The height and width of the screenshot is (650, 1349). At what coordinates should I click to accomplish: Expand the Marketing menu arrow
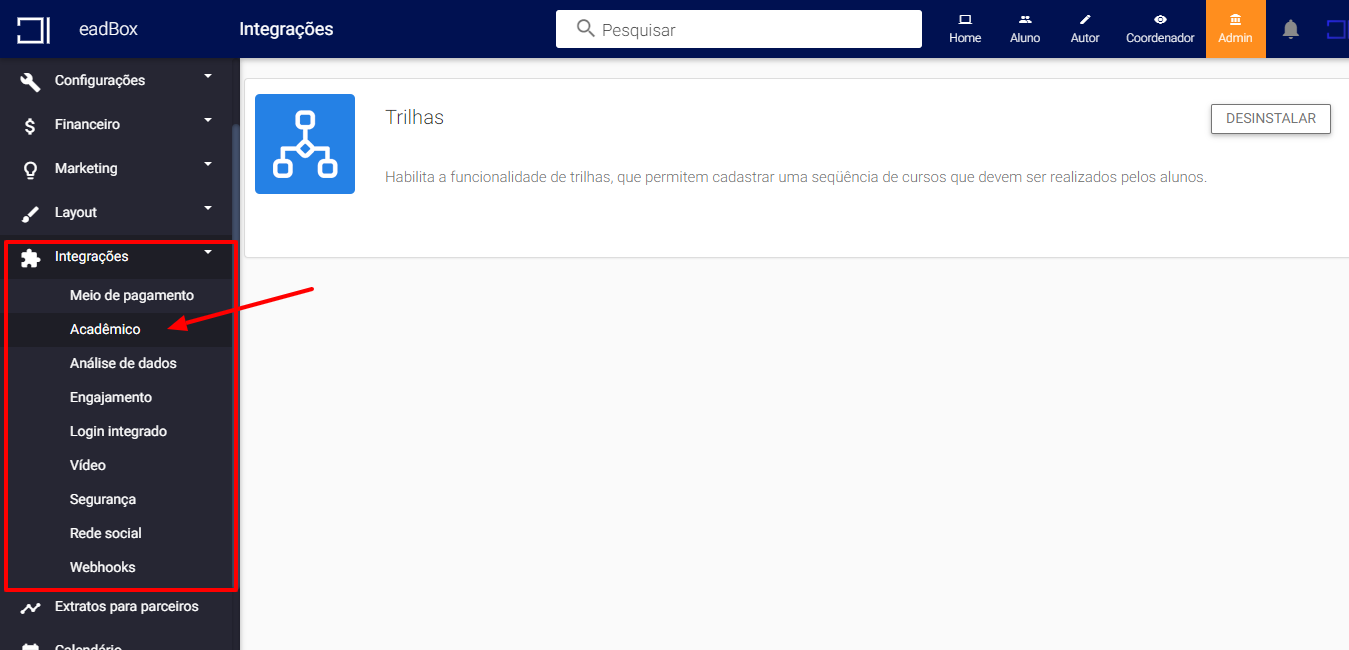pyautogui.click(x=208, y=164)
